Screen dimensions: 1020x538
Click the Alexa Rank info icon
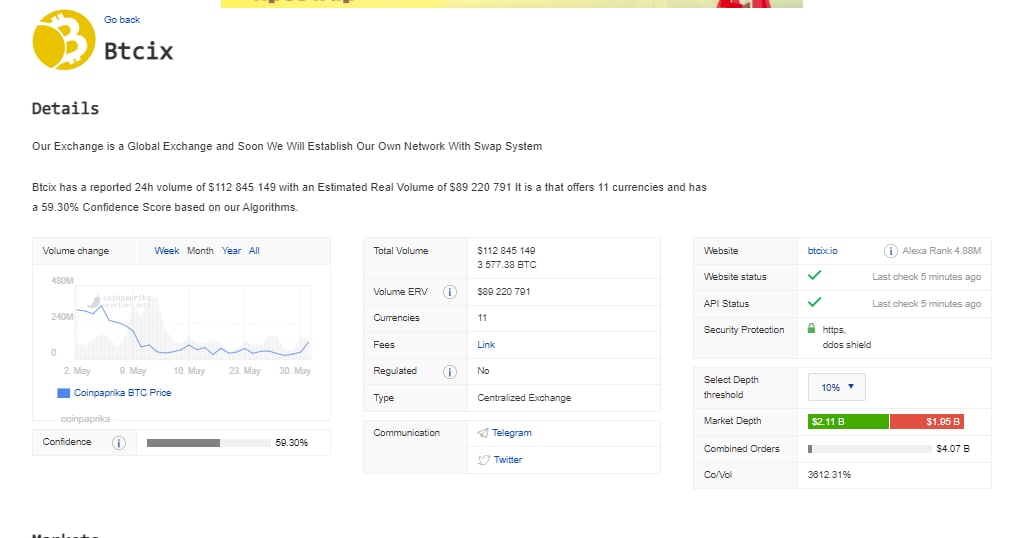click(x=891, y=251)
